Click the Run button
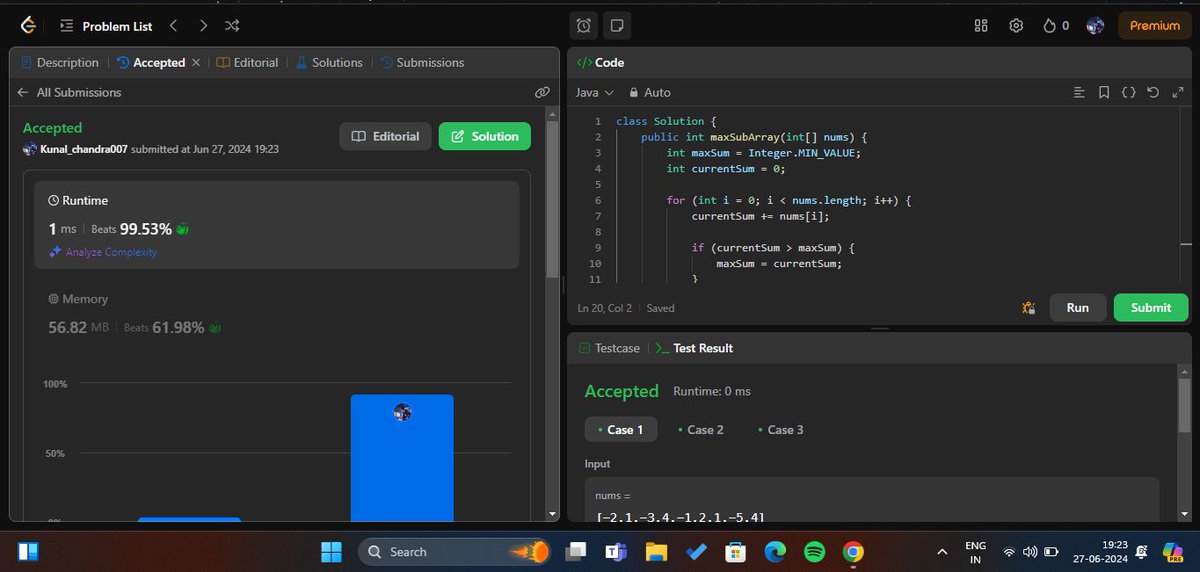Image resolution: width=1200 pixels, height=572 pixels. tap(1077, 307)
